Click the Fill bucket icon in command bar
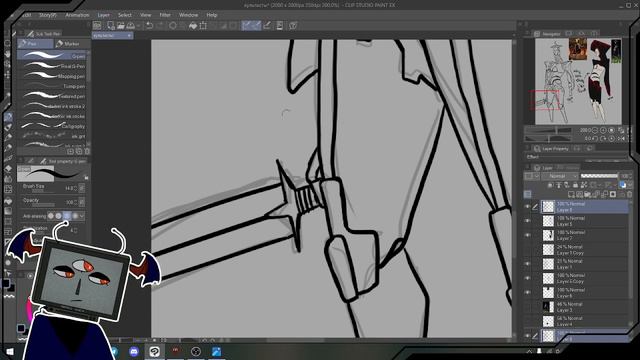640x360 pixels. 193,26
